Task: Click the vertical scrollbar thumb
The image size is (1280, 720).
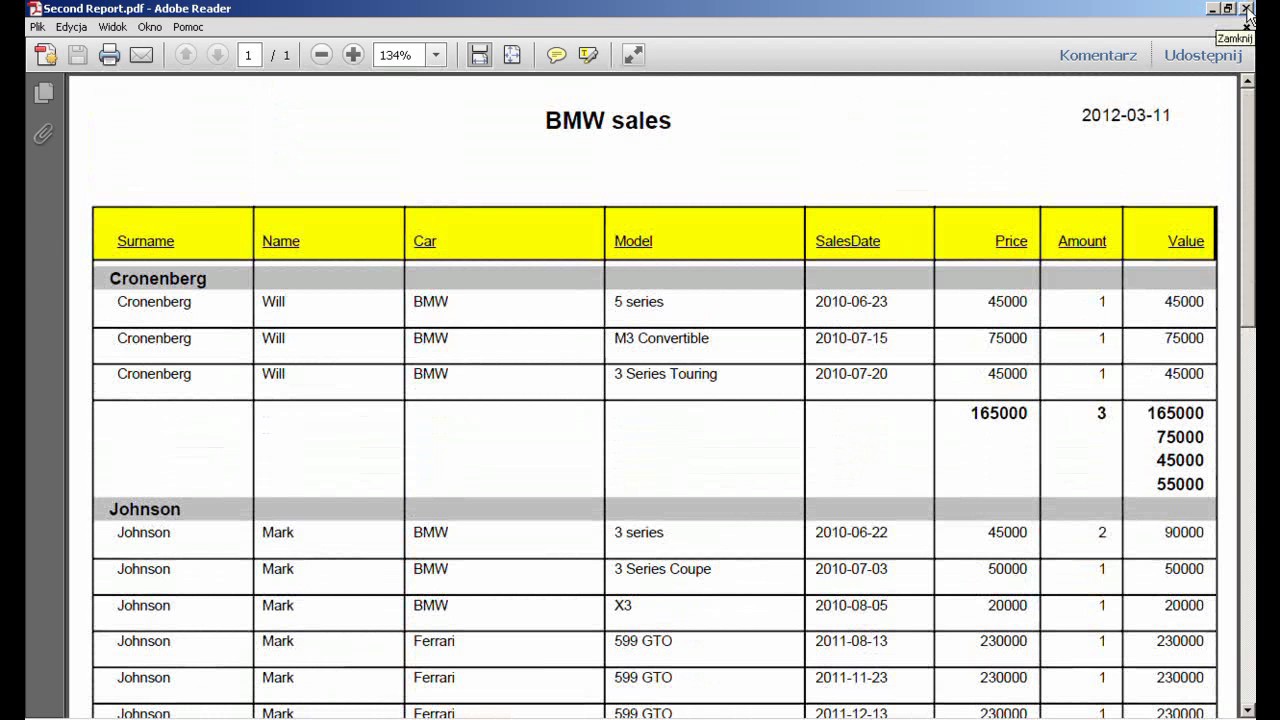Action: click(1247, 207)
